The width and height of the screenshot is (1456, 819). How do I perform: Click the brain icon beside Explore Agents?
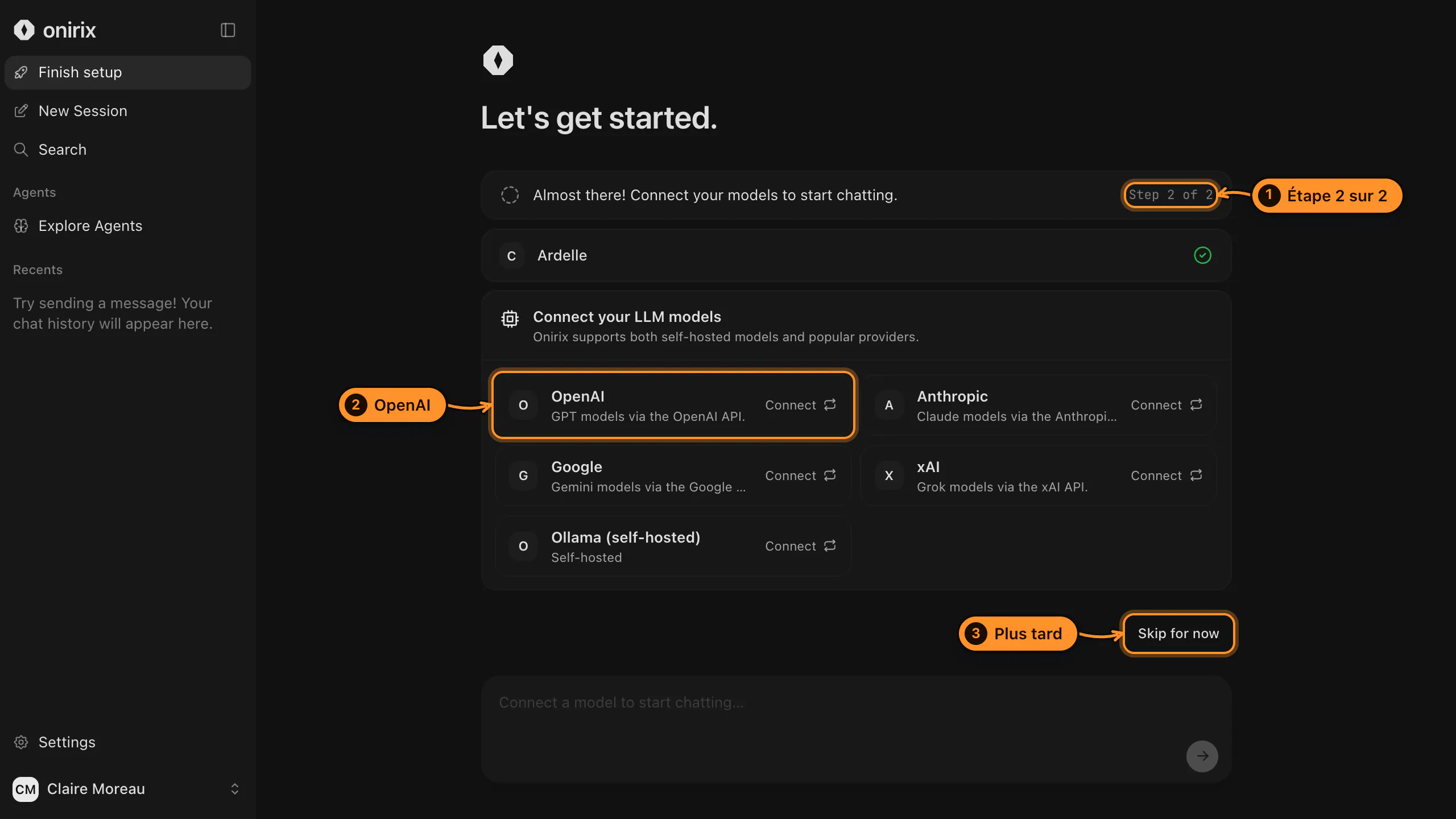(x=21, y=226)
